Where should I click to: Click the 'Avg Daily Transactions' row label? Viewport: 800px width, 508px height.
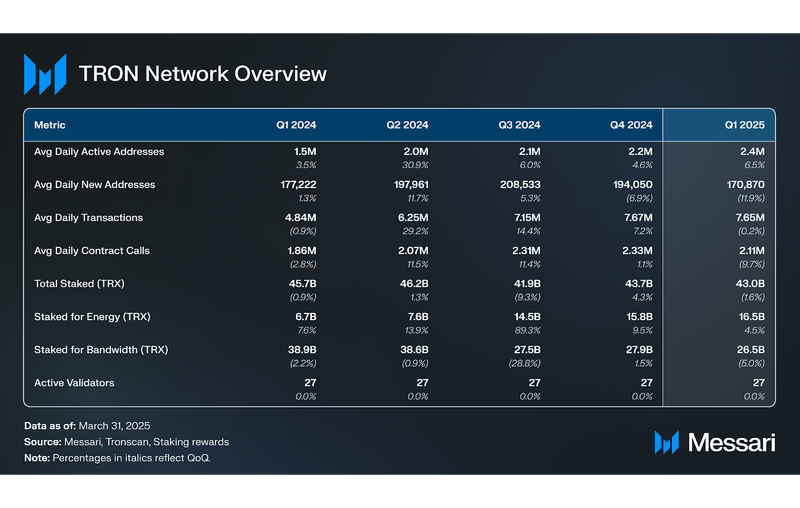coord(88,218)
